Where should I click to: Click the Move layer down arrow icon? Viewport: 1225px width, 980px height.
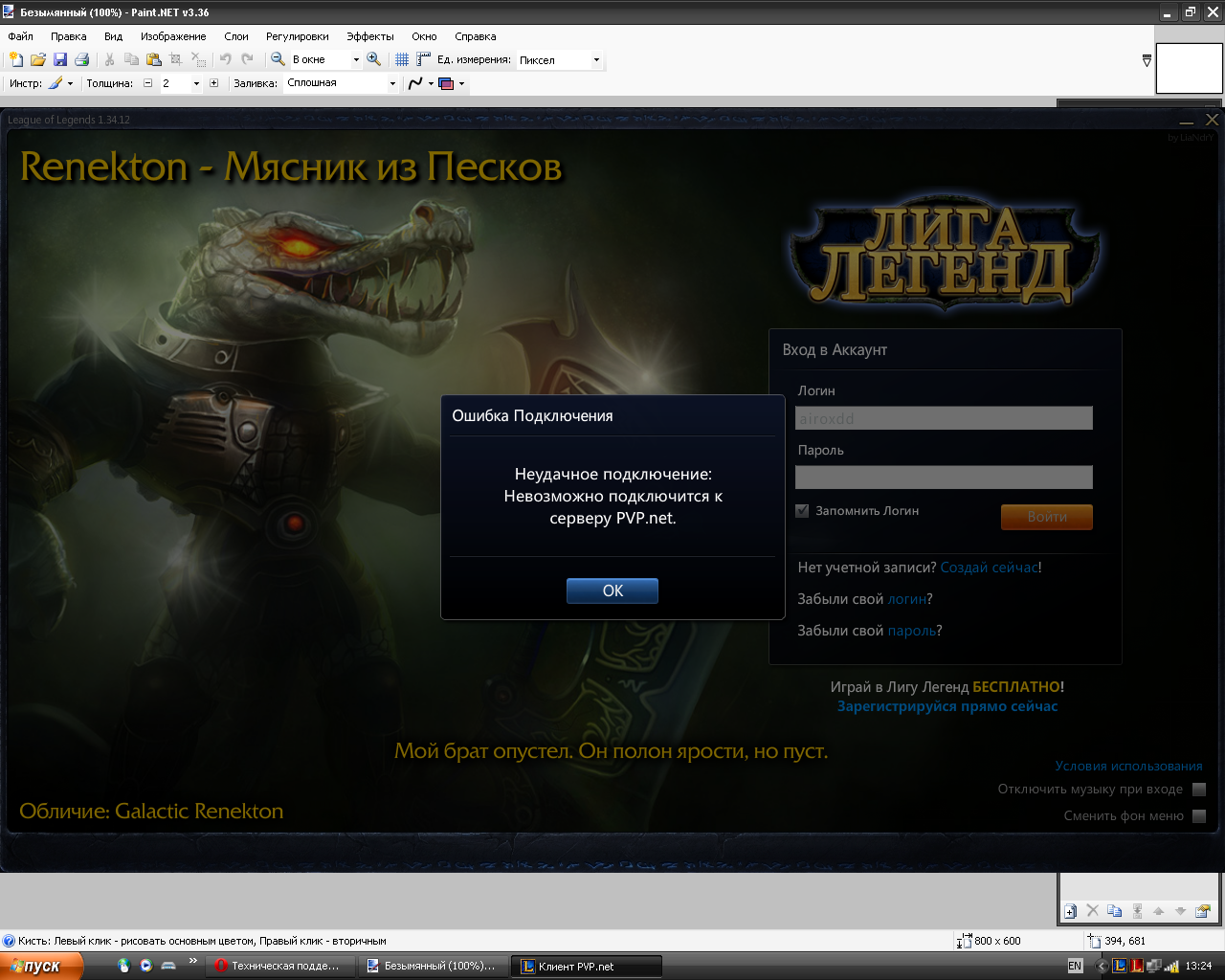[1181, 911]
